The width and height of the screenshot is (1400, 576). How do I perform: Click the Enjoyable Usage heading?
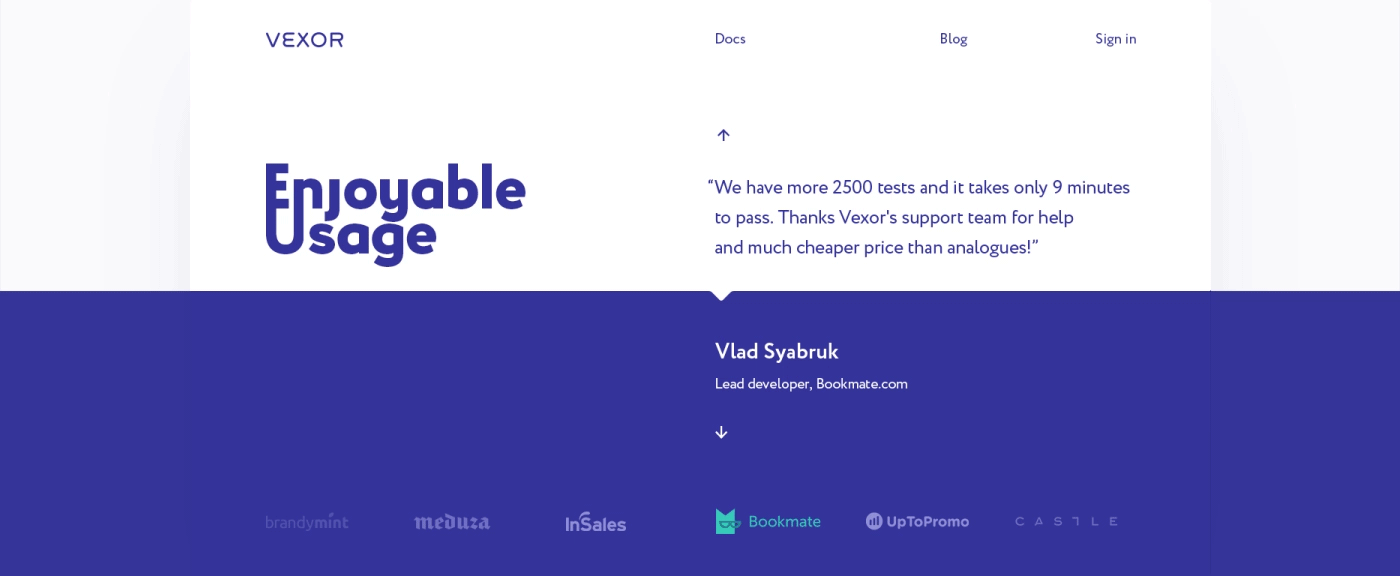[x=395, y=213]
